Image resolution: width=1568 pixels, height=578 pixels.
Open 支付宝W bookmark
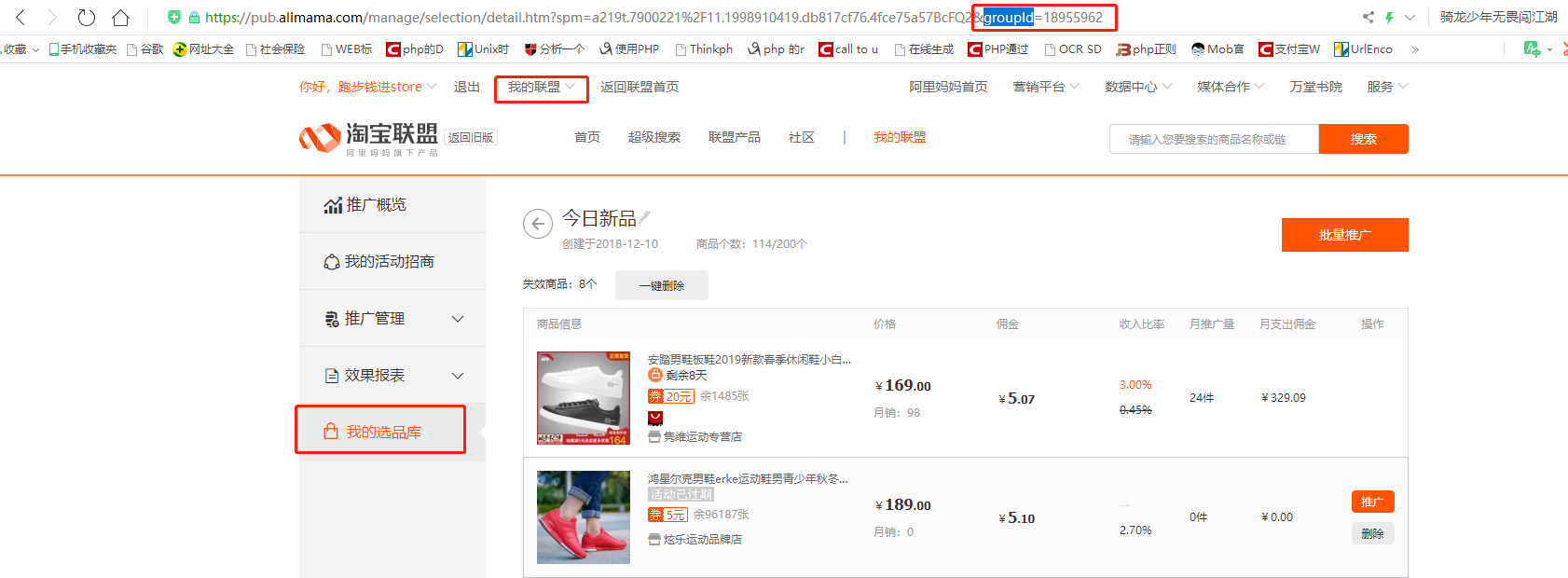[1289, 49]
